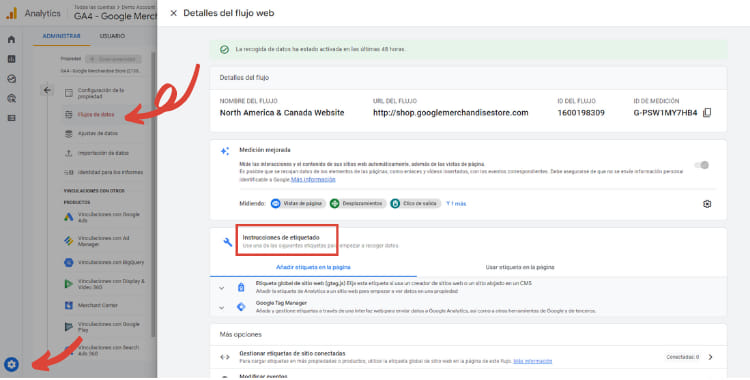Open enhanced measurement settings gear

[x=707, y=204]
